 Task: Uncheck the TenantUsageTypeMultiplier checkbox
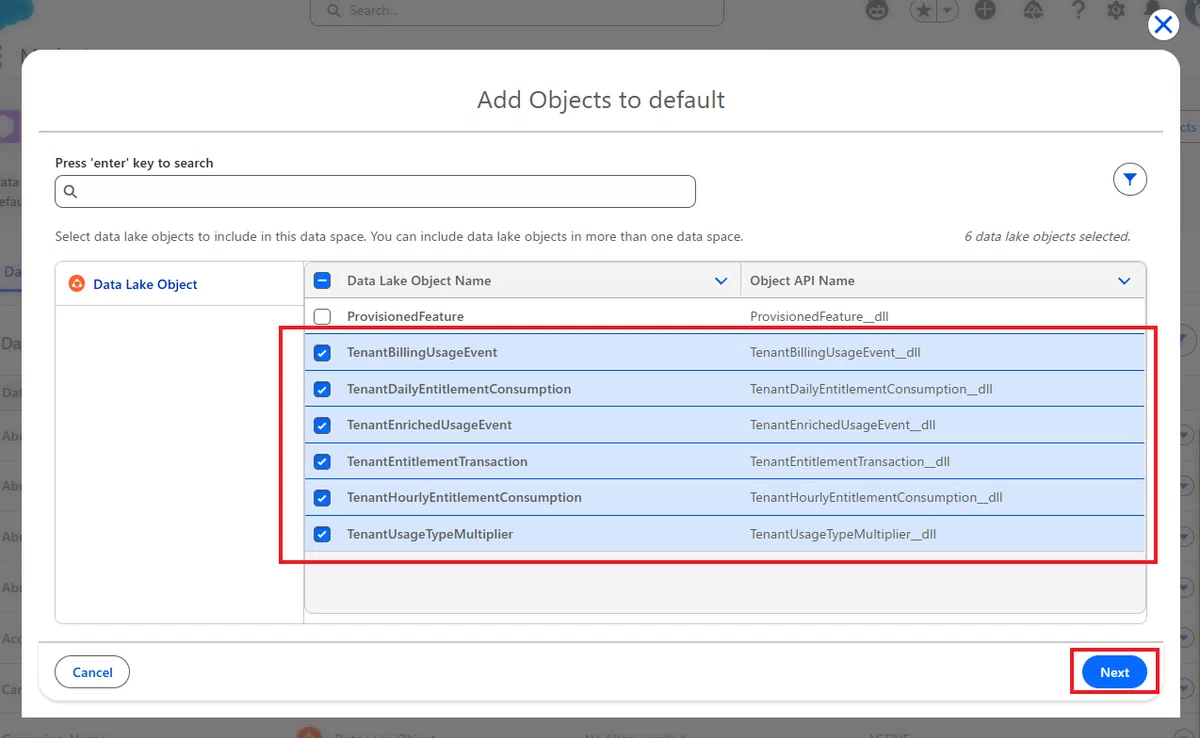click(322, 534)
